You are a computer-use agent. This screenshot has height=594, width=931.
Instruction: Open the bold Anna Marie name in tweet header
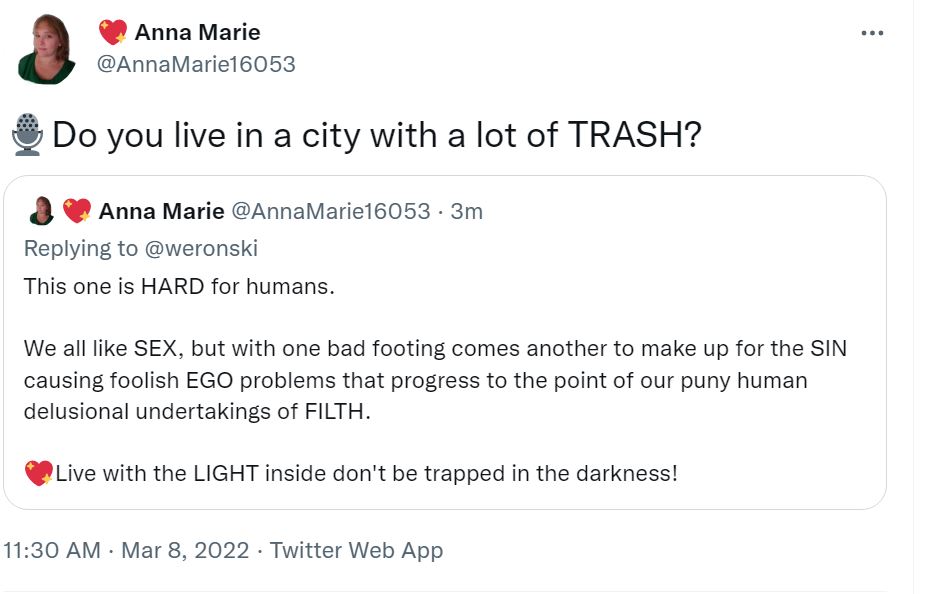(x=197, y=33)
